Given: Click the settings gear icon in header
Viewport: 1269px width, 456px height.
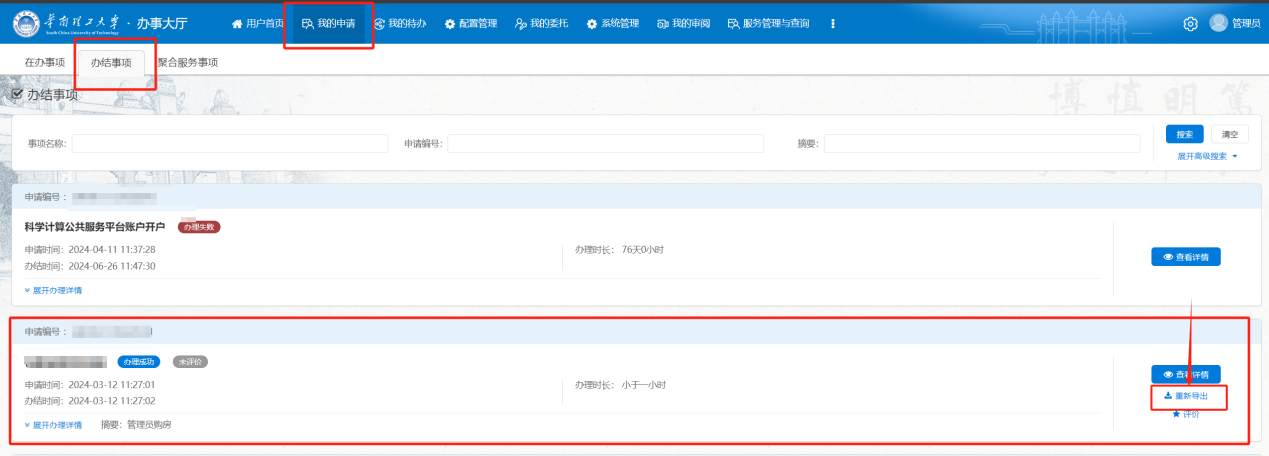Looking at the screenshot, I should click(x=1190, y=24).
